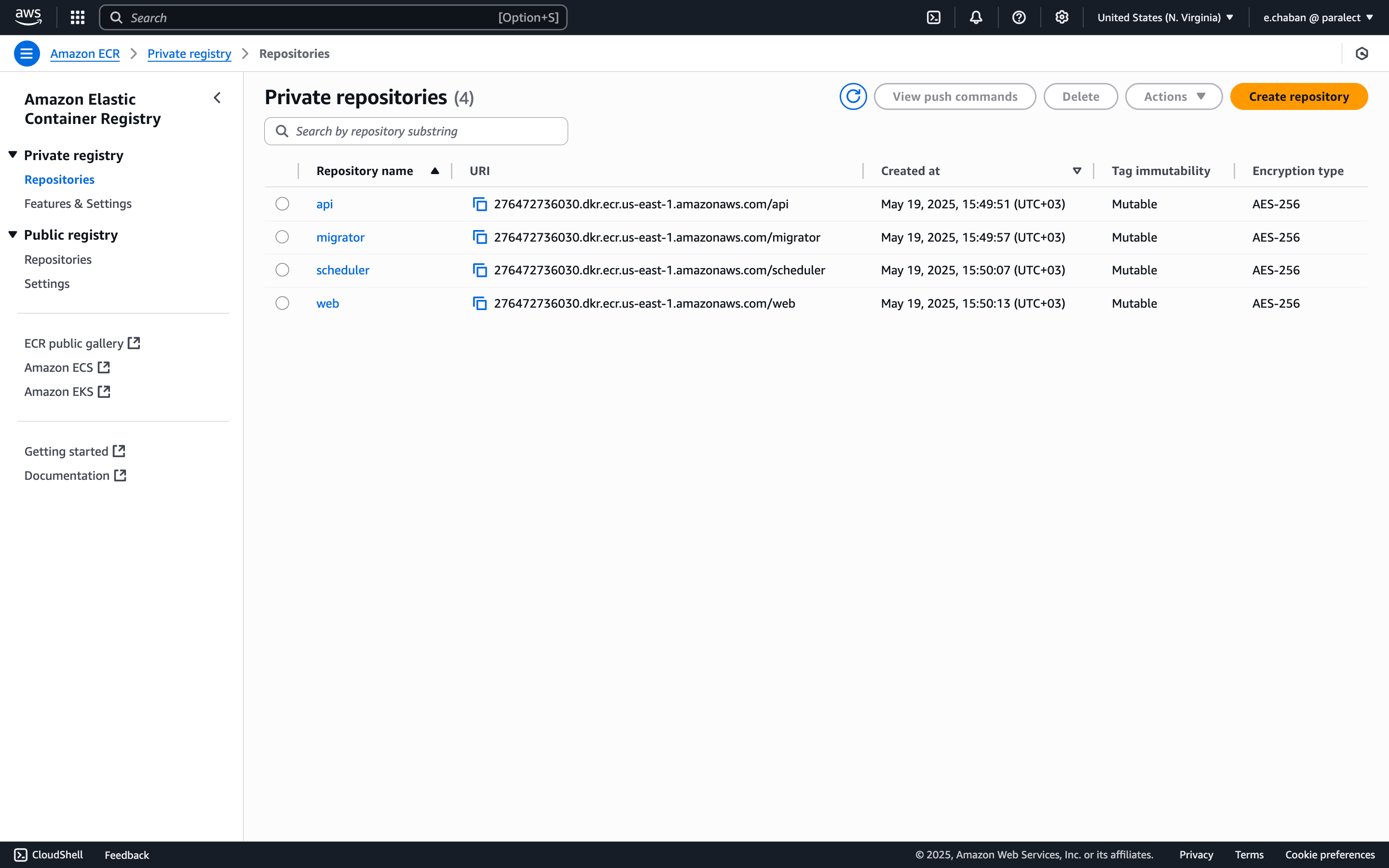The width and height of the screenshot is (1389, 868).
Task: Open the AWS services grid
Action: (x=77, y=17)
